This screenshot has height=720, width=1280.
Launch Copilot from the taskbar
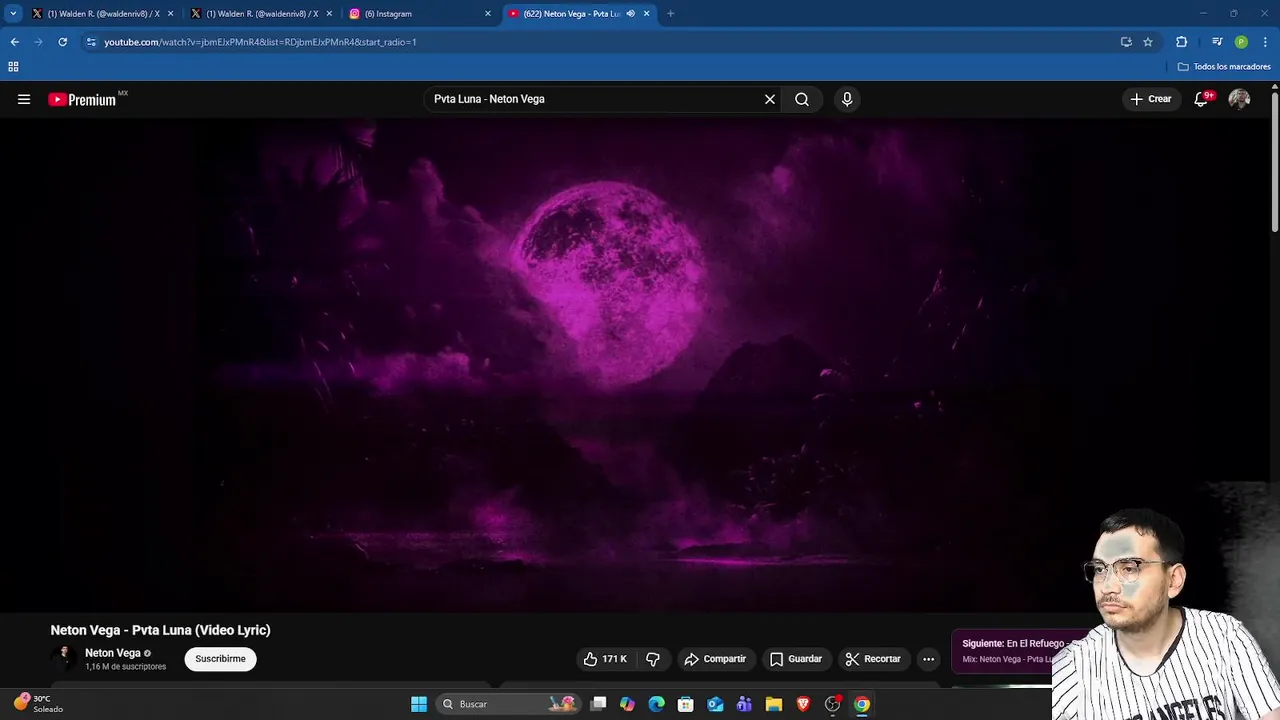point(627,704)
